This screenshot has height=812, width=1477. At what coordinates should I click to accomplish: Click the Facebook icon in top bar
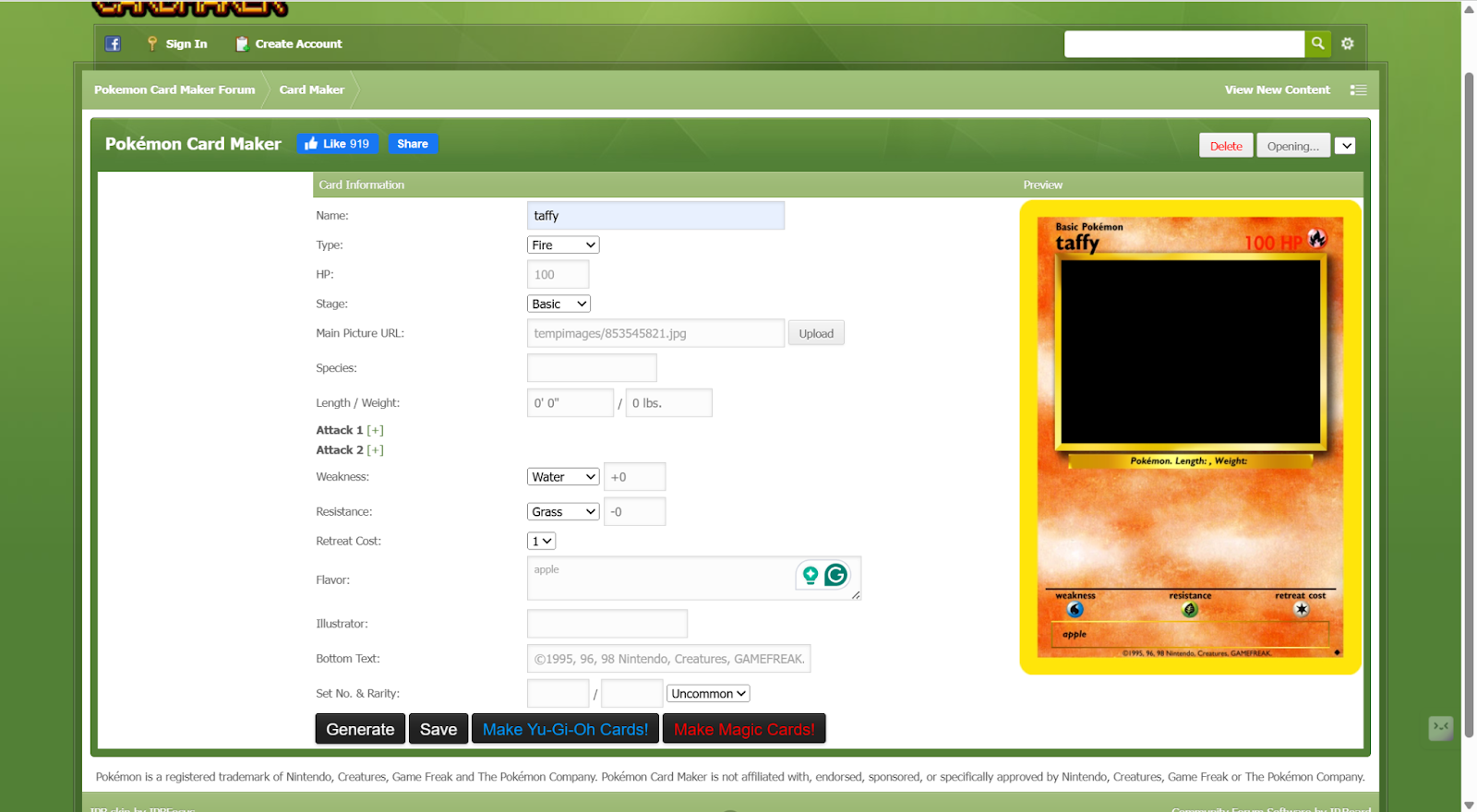coord(113,43)
